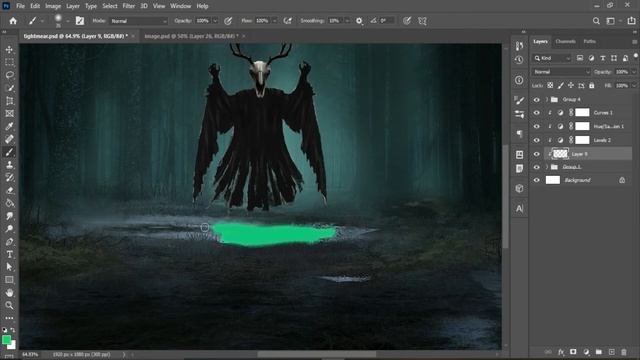This screenshot has width=640, height=360.
Task: Toggle pressure for opacity button
Action: (228, 21)
